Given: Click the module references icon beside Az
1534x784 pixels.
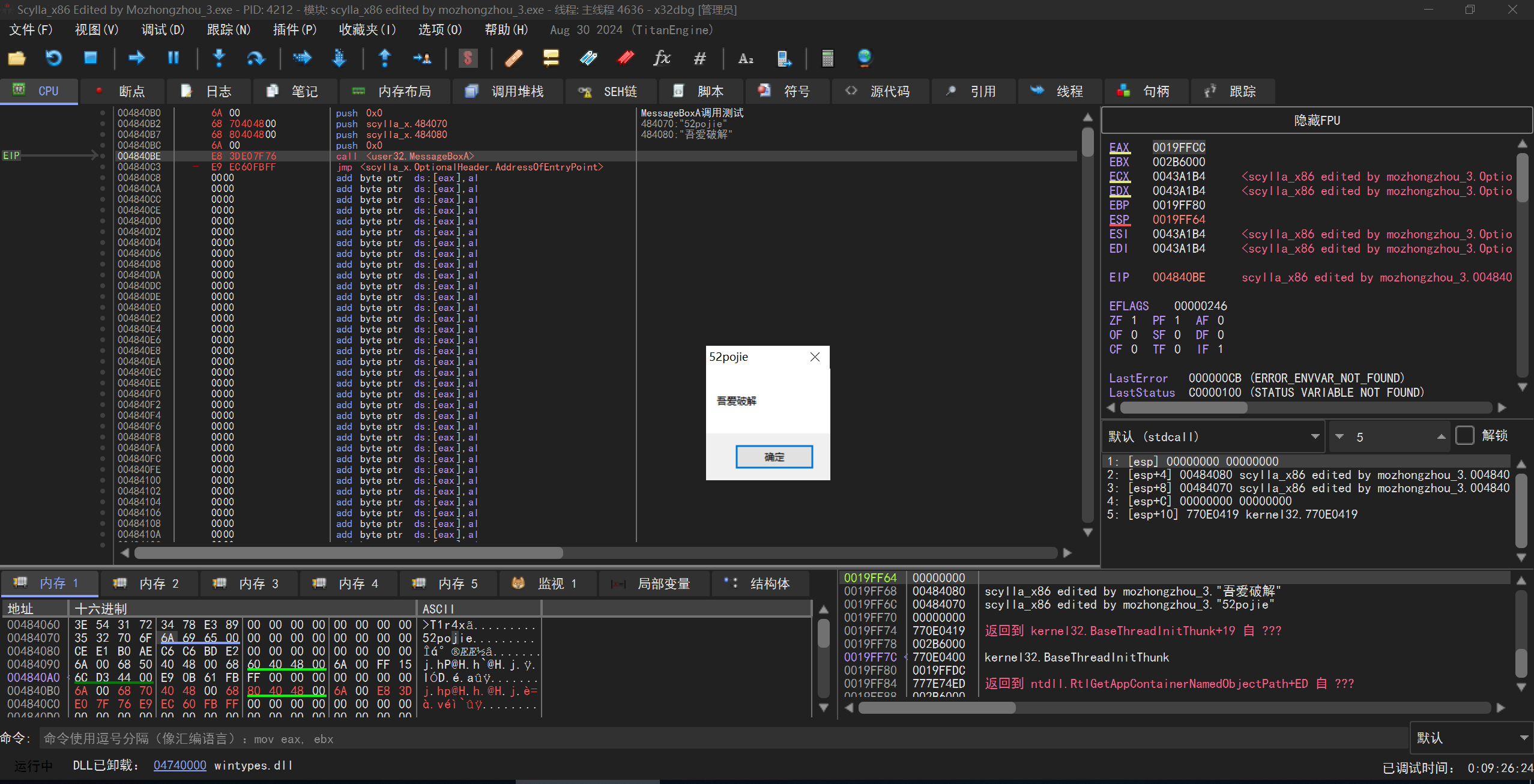Looking at the screenshot, I should coord(784,58).
